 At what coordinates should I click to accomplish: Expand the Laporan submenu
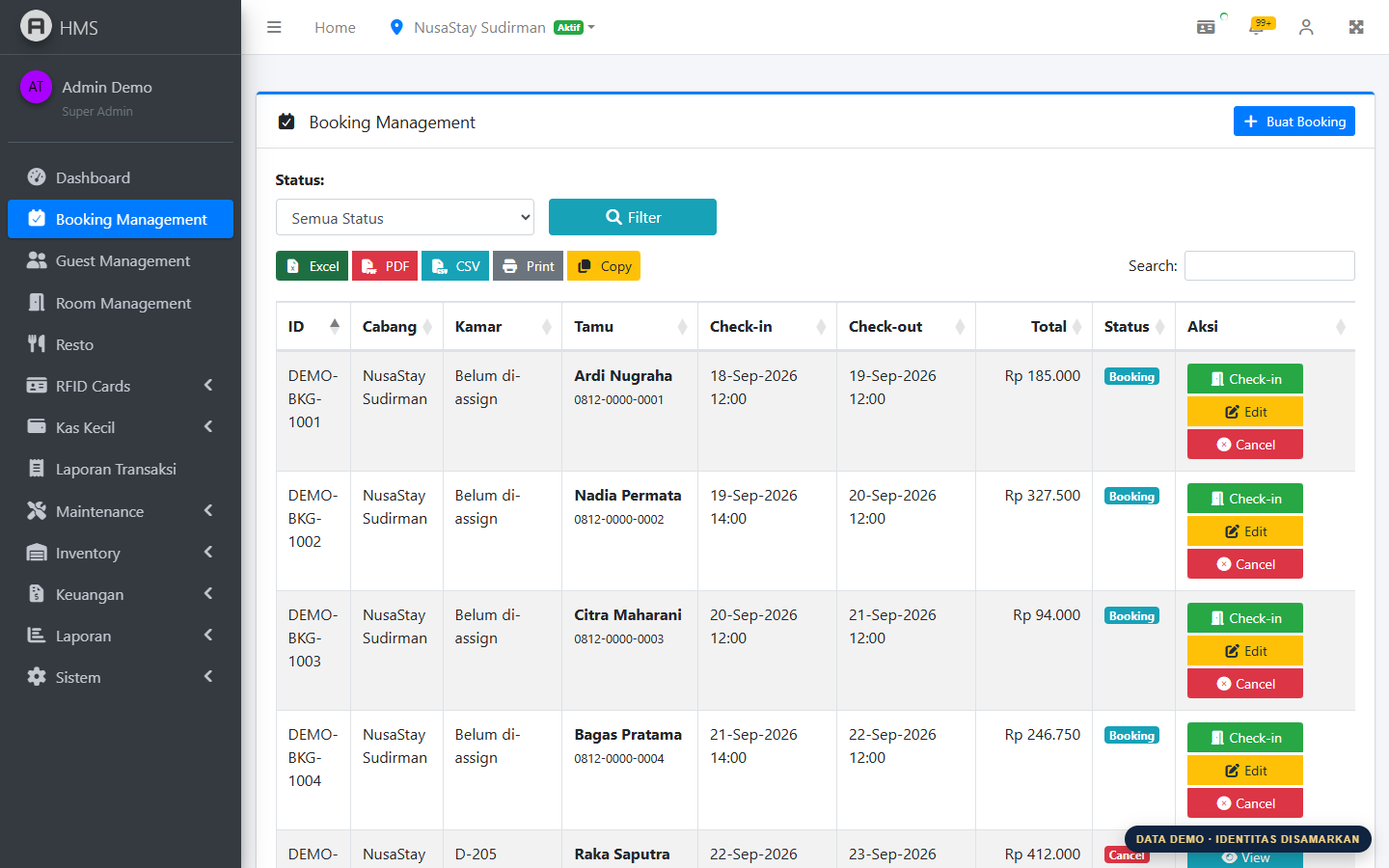[121, 636]
